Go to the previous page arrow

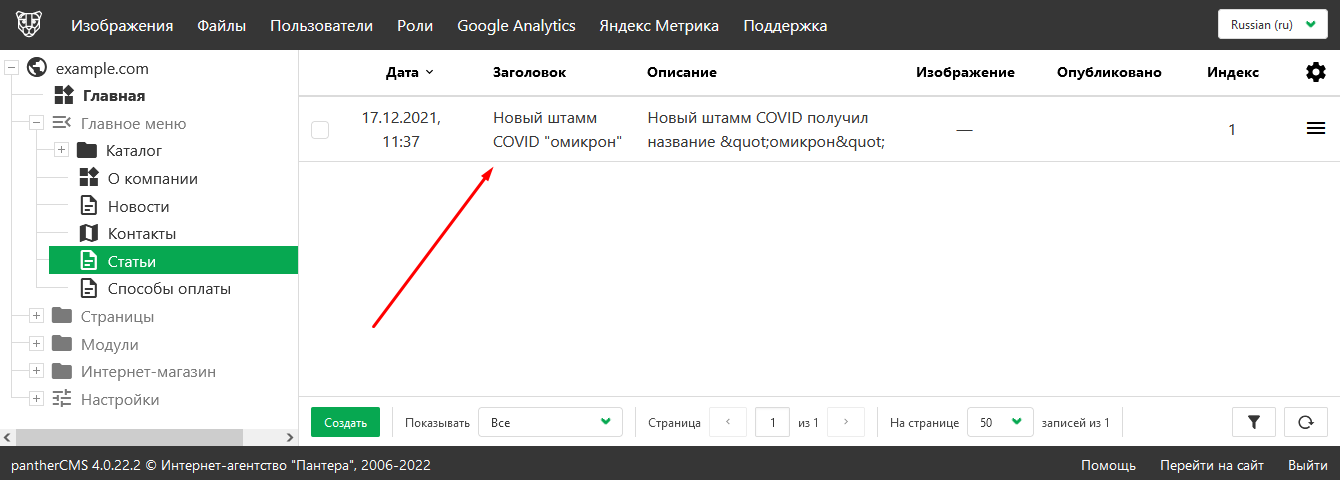(728, 422)
